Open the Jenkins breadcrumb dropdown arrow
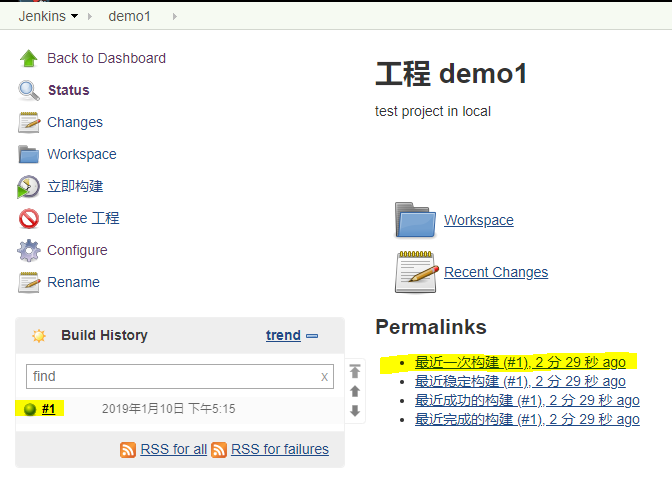This screenshot has height=500, width=672. coord(75,16)
